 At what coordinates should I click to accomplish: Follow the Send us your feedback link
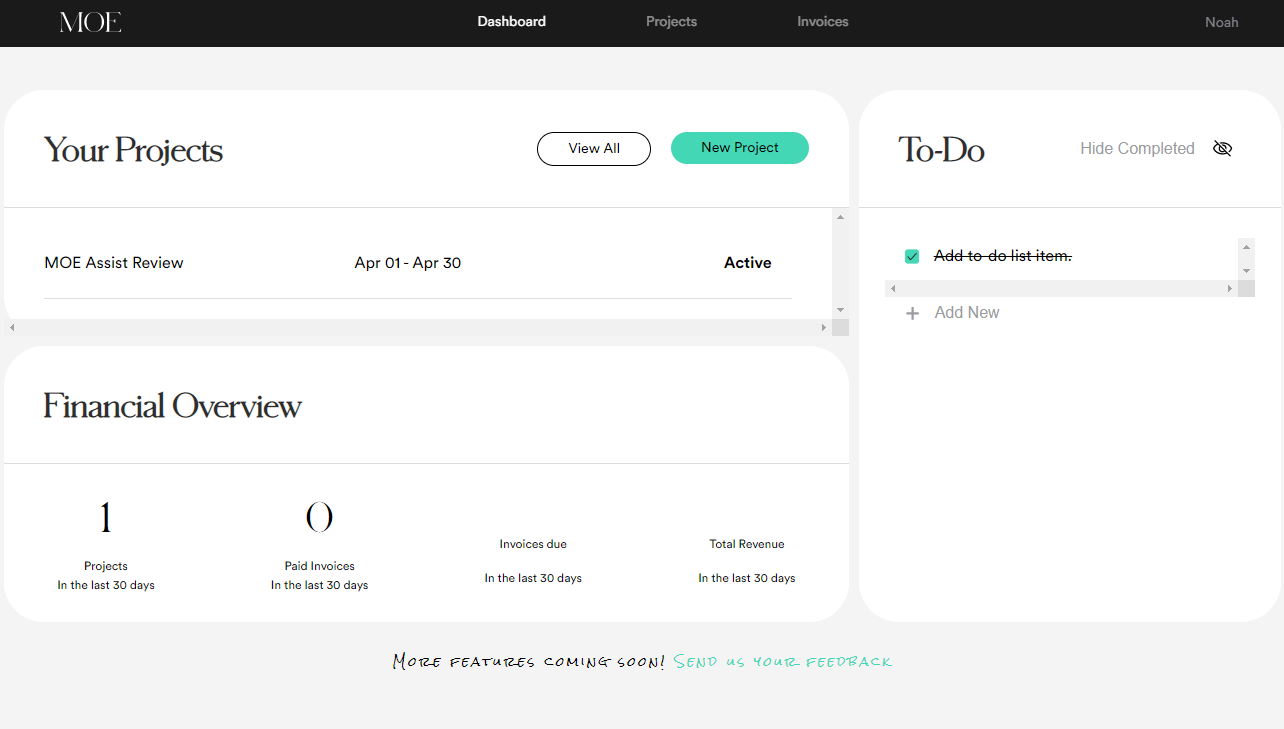pos(782,662)
